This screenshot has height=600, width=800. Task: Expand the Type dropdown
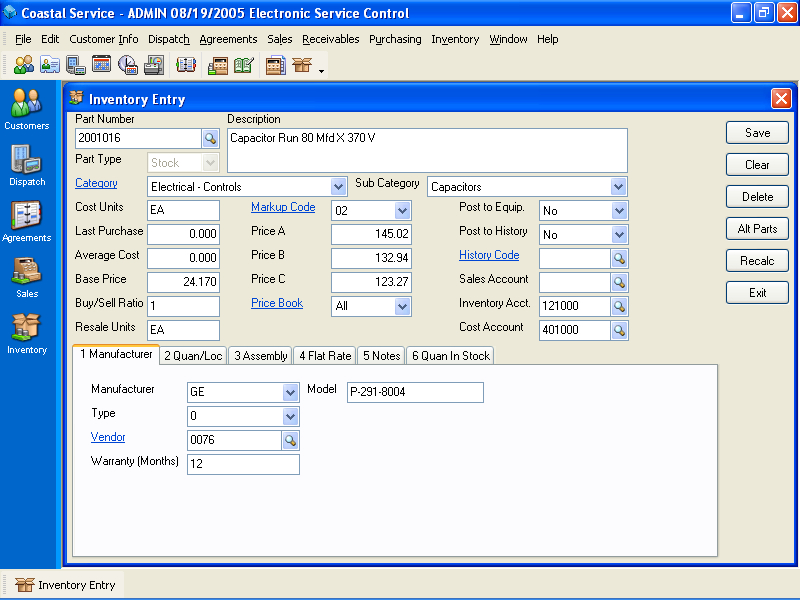(x=290, y=416)
